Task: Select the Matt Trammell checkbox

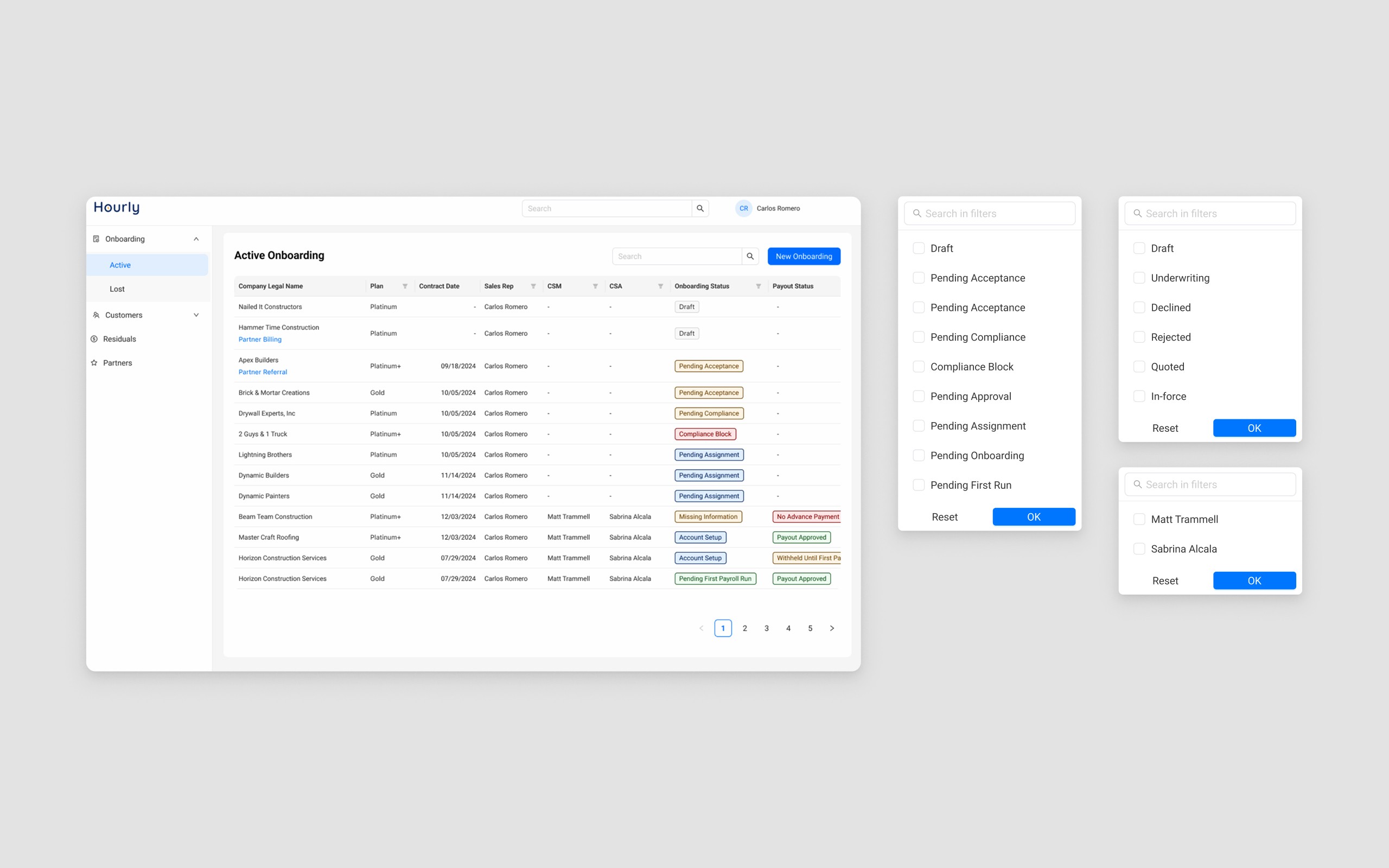Action: click(x=1139, y=519)
